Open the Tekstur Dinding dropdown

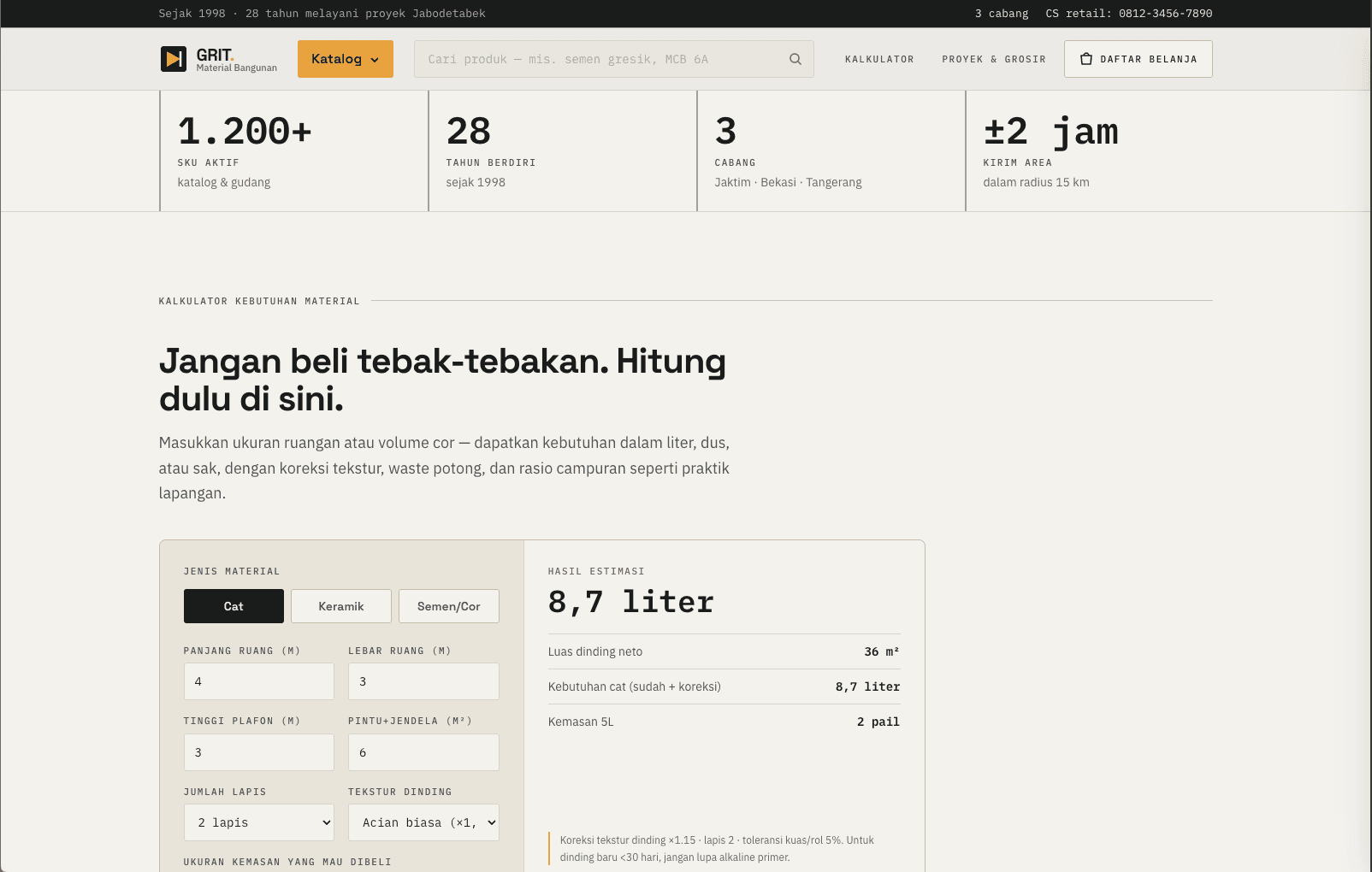coord(423,822)
